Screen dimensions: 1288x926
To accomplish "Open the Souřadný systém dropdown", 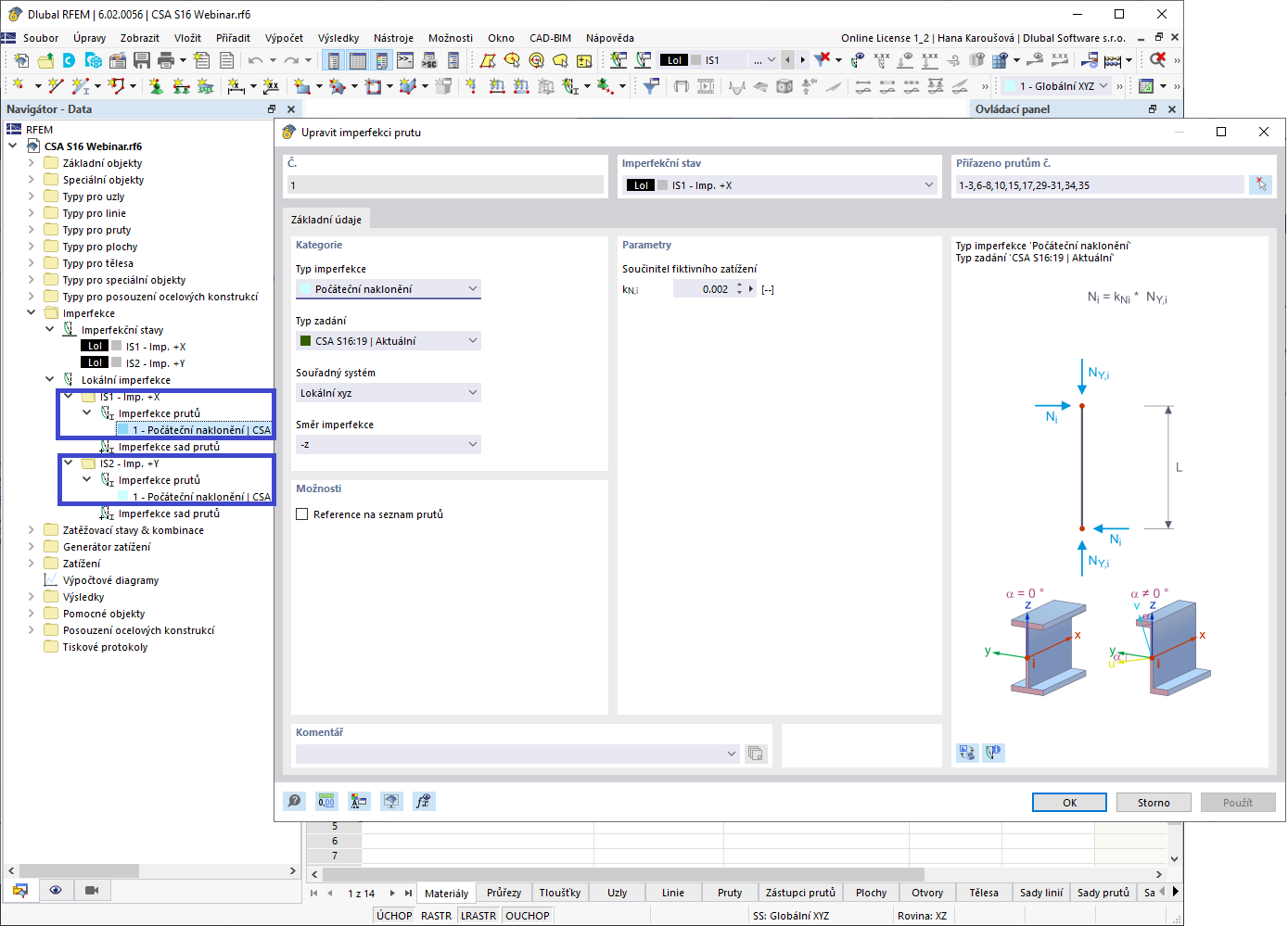I will 389,393.
